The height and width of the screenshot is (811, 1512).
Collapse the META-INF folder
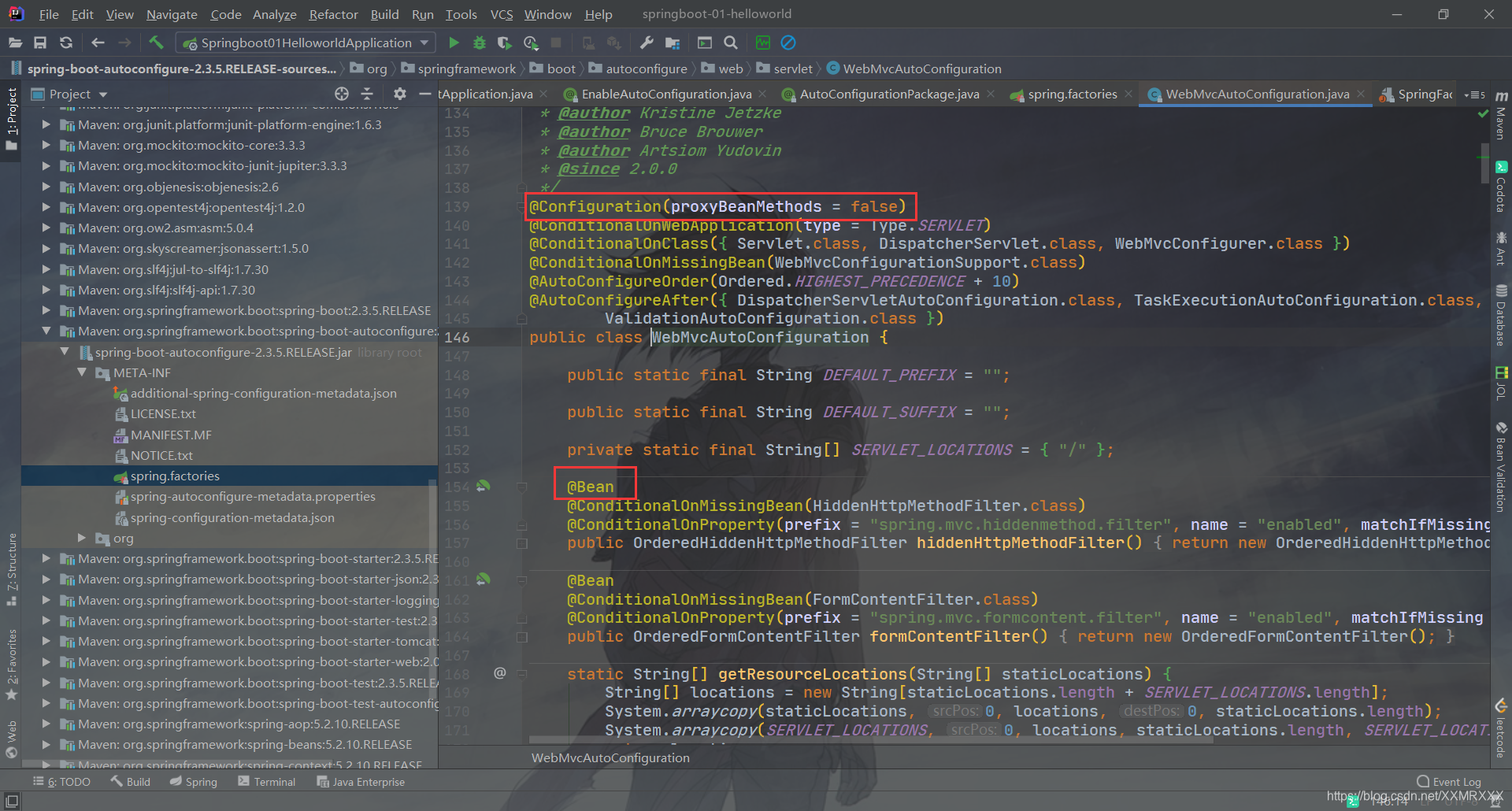pos(82,372)
